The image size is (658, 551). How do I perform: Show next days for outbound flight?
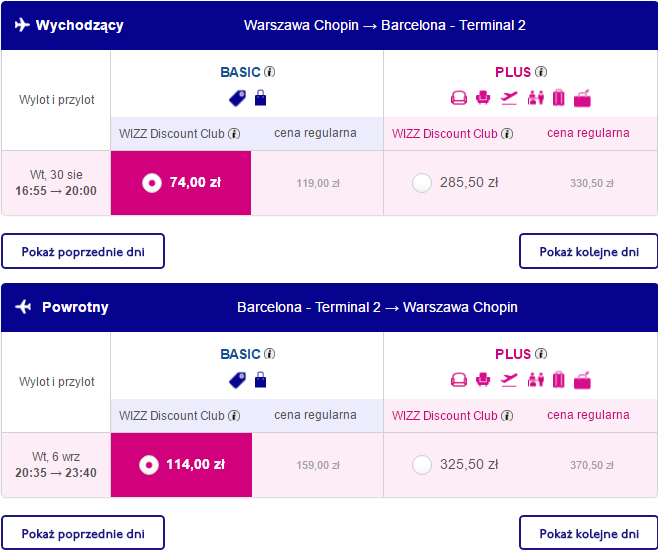pyautogui.click(x=589, y=251)
